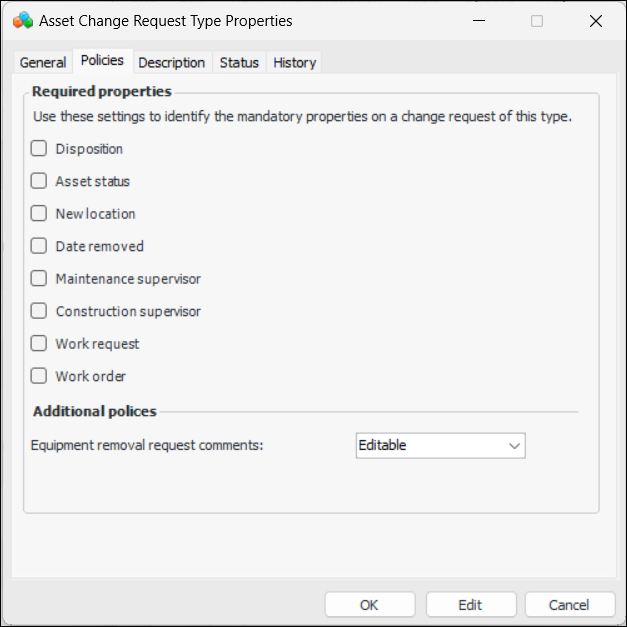Image resolution: width=627 pixels, height=627 pixels.
Task: Select the Policies tab
Action: pos(102,61)
